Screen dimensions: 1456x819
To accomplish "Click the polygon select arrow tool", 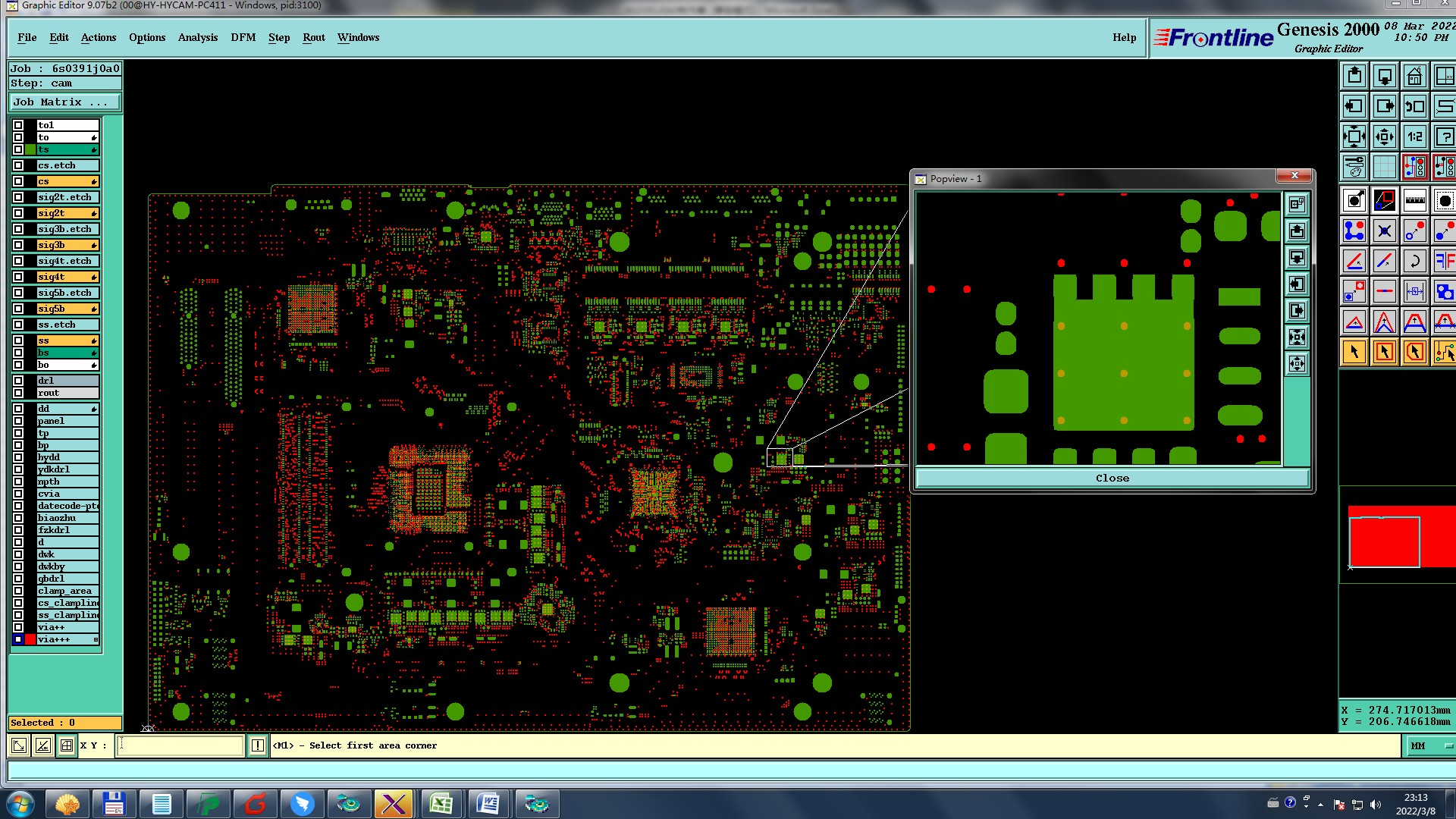I will [x=1414, y=352].
